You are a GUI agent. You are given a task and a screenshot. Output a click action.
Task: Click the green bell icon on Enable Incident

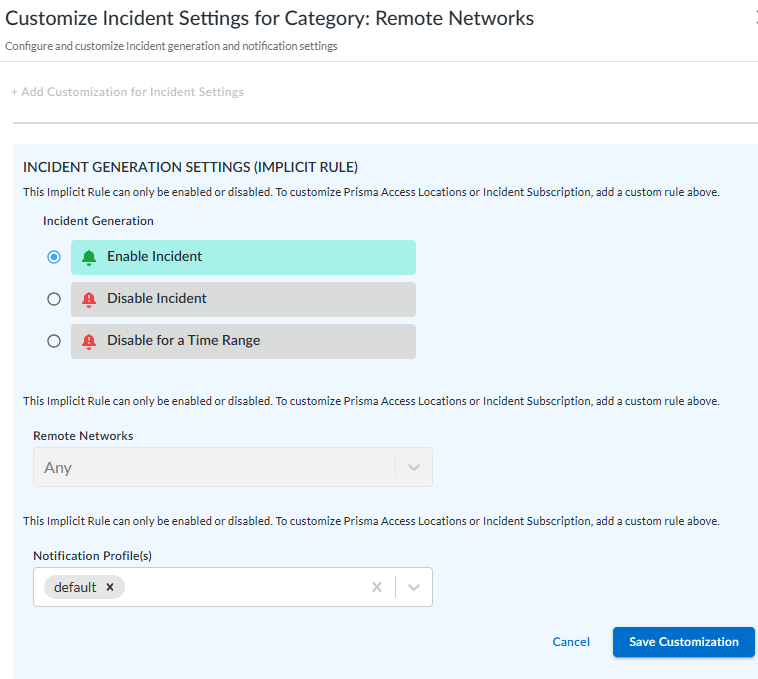[x=89, y=257]
